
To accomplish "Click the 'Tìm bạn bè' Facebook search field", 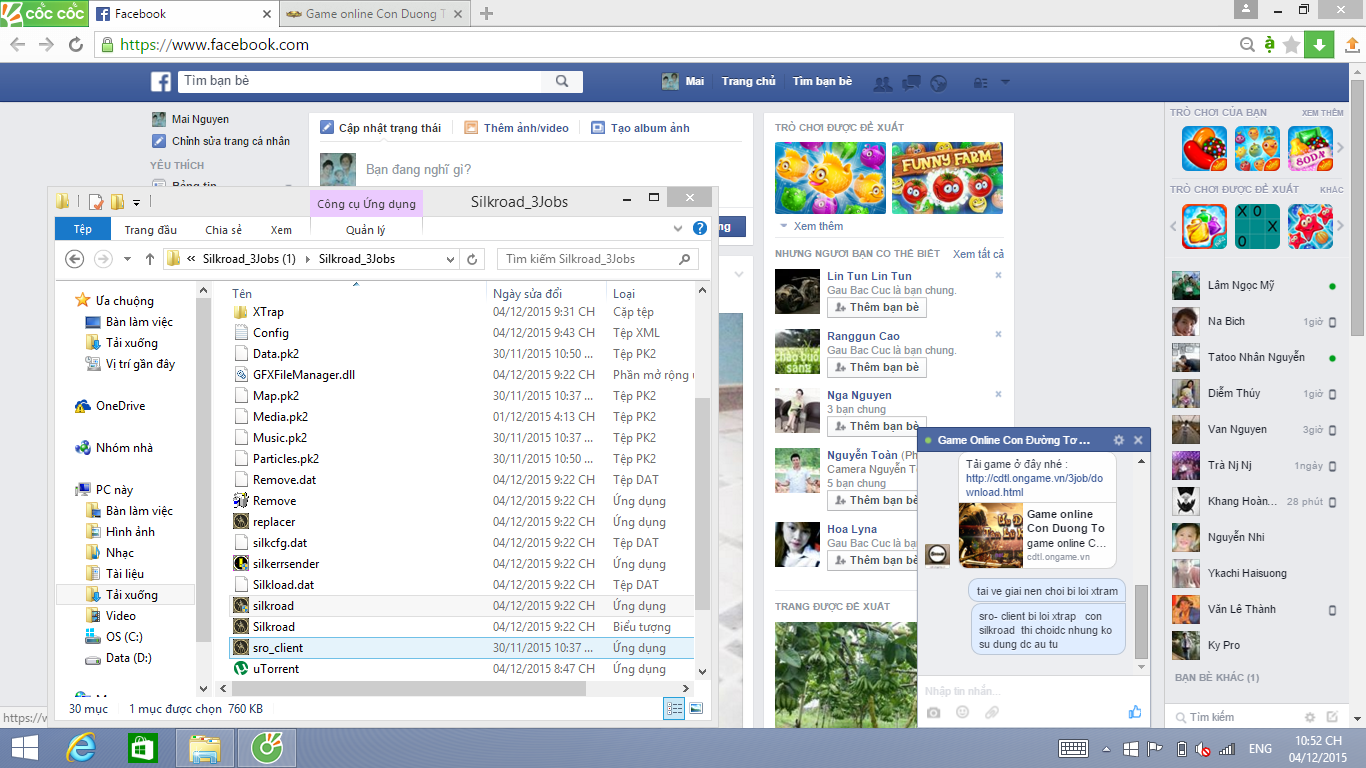I will tap(360, 81).
